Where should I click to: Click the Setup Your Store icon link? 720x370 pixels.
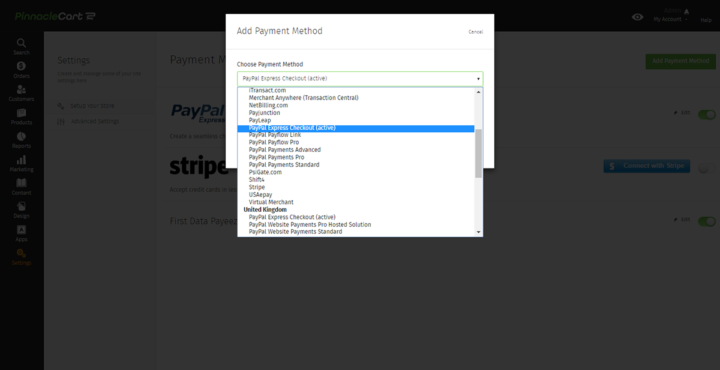[x=61, y=106]
